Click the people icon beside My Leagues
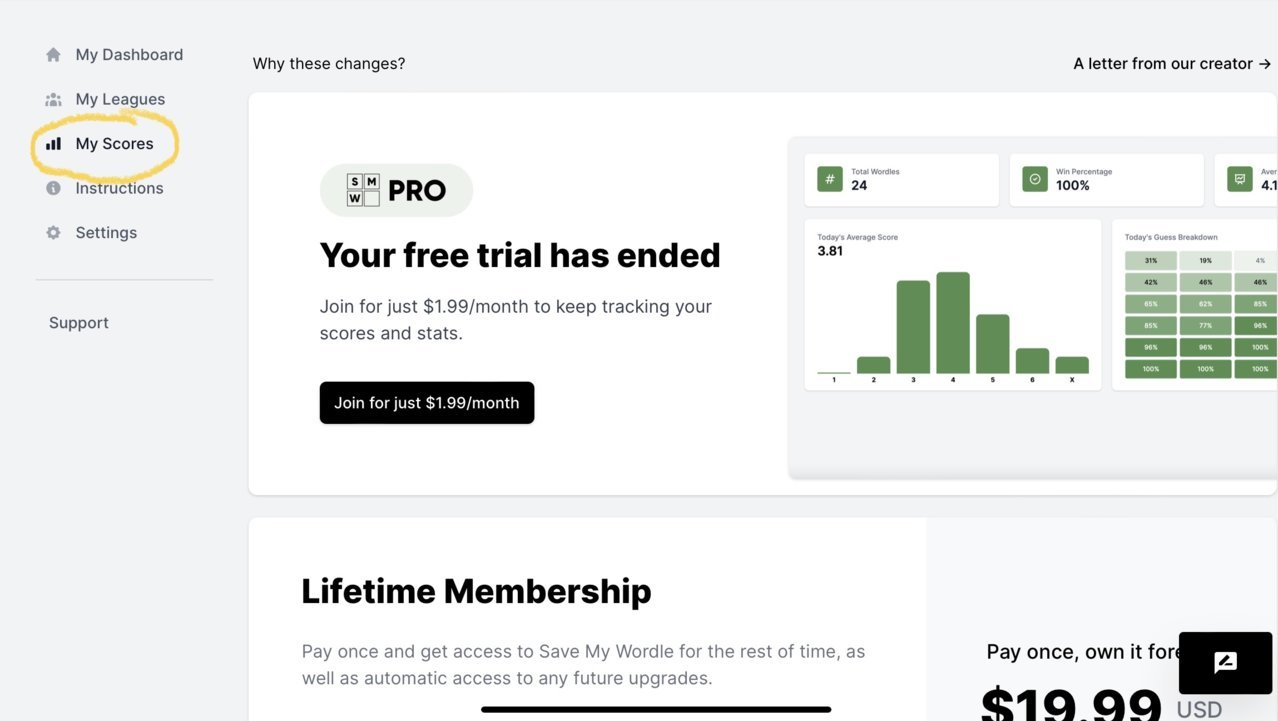Image resolution: width=1278 pixels, height=721 pixels. (x=53, y=99)
